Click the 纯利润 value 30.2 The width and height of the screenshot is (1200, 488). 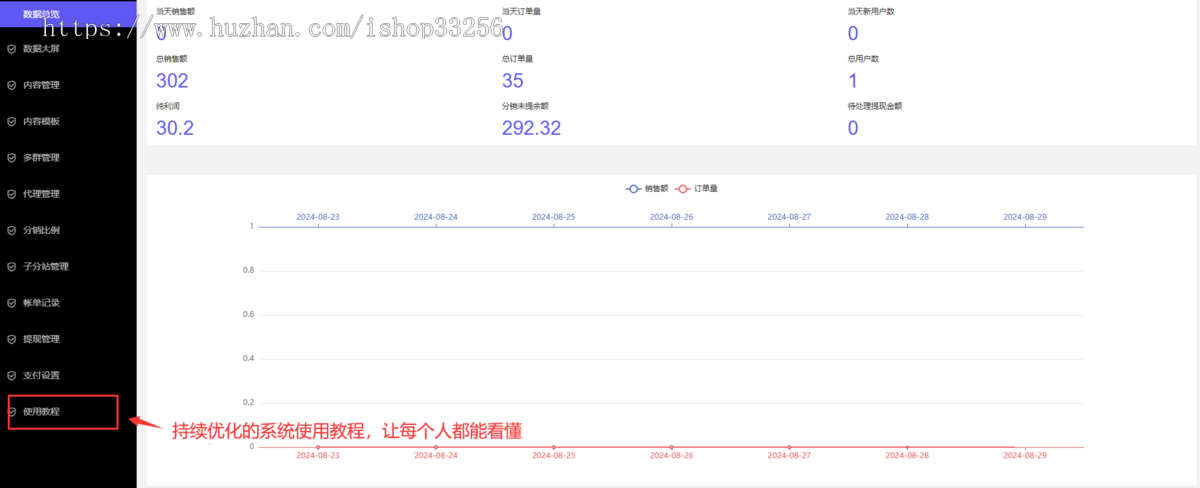[x=175, y=127]
